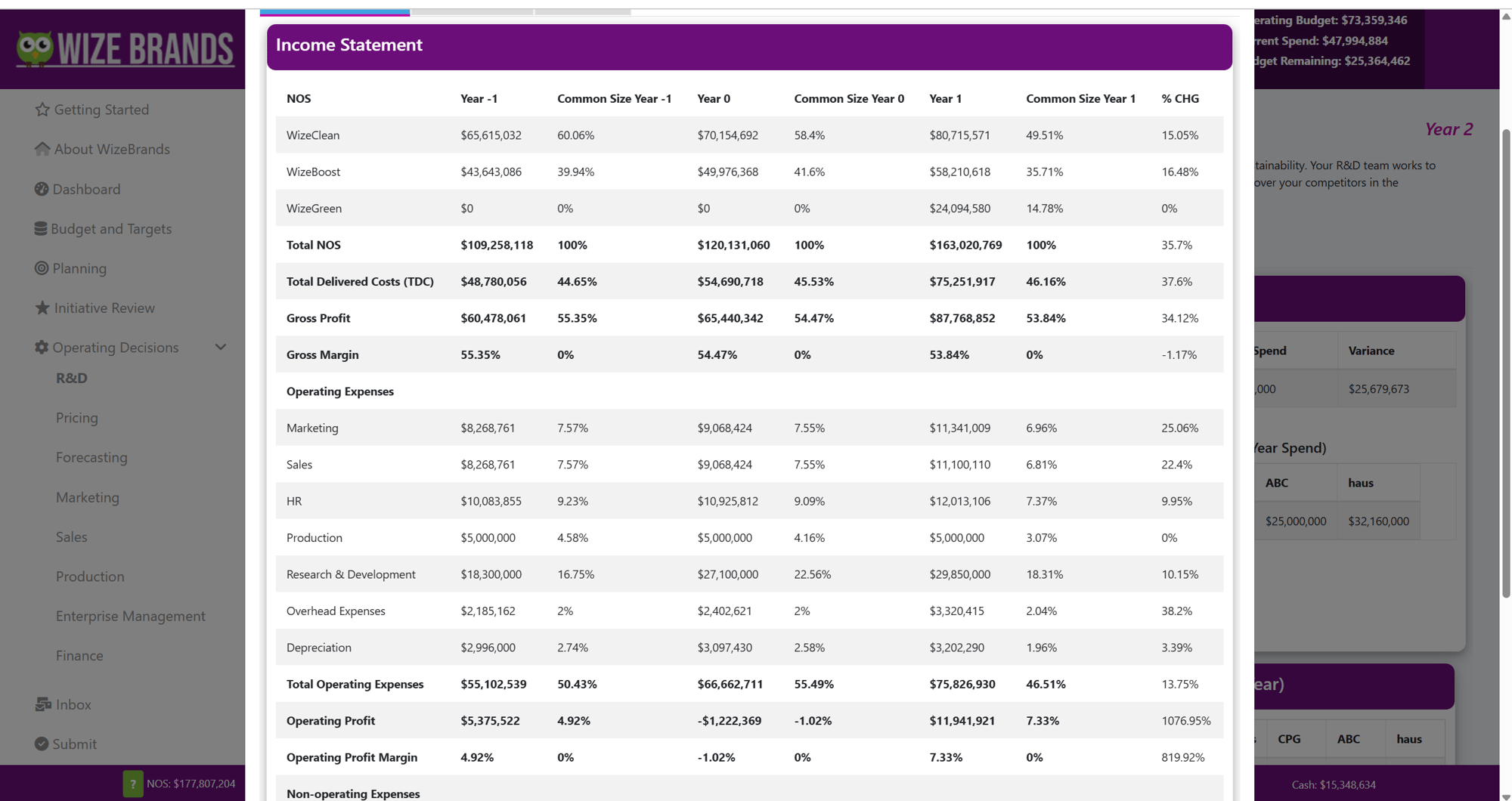This screenshot has width=1512, height=801.
Task: Select the R&D submenu item
Action: coord(72,378)
